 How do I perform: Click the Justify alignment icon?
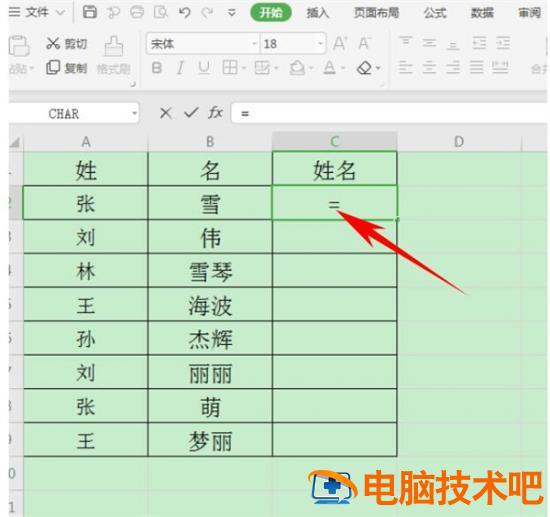pyautogui.click(x=476, y=67)
